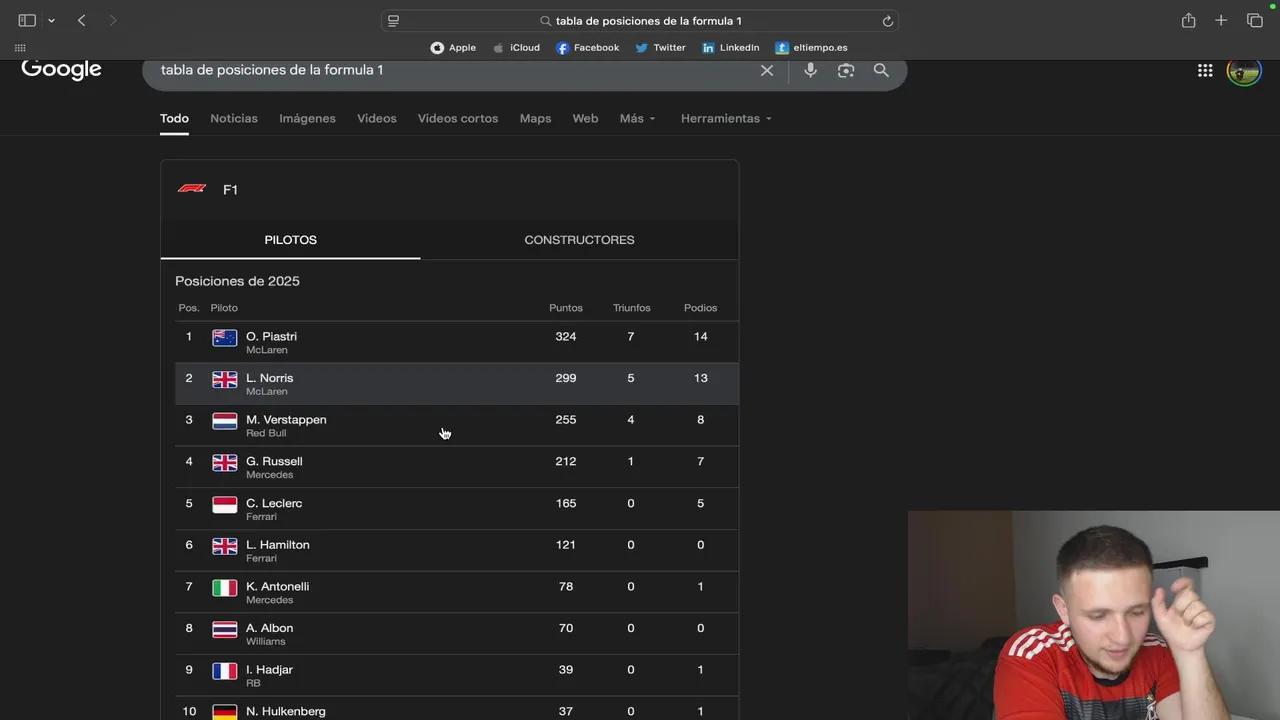Click the Puntos column header
The width and height of the screenshot is (1280, 720).
(x=566, y=308)
